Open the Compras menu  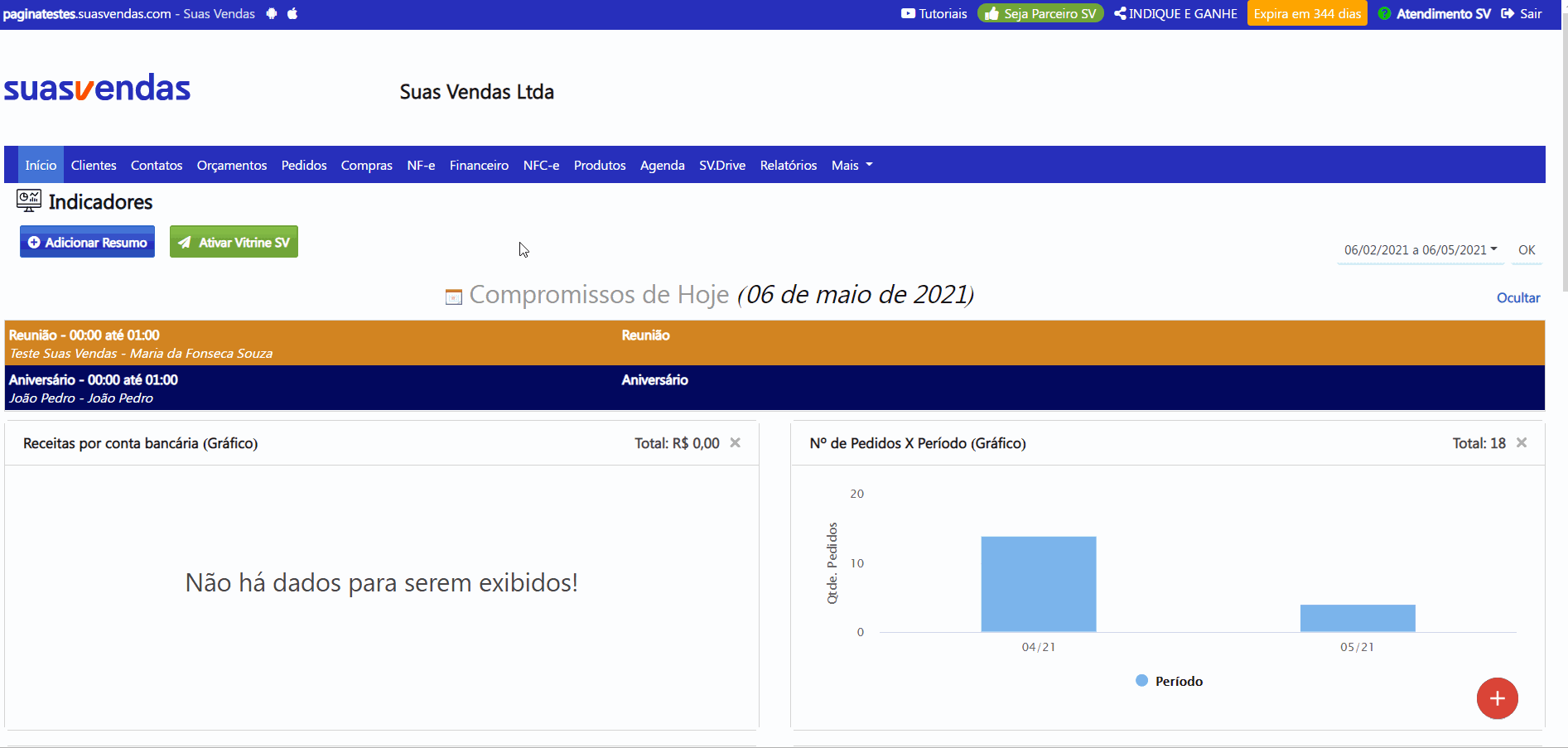pos(367,165)
